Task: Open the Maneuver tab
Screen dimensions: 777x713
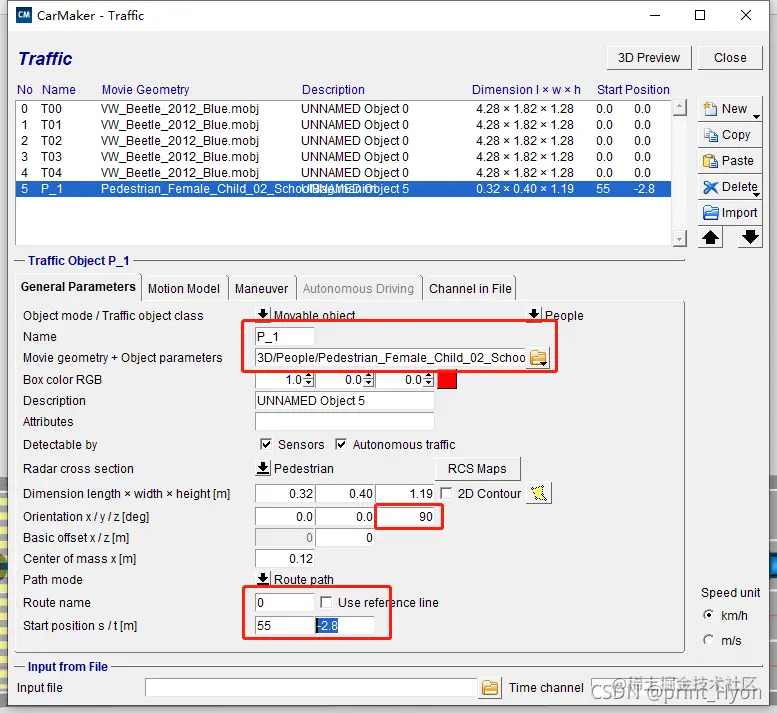Action: pyautogui.click(x=261, y=288)
